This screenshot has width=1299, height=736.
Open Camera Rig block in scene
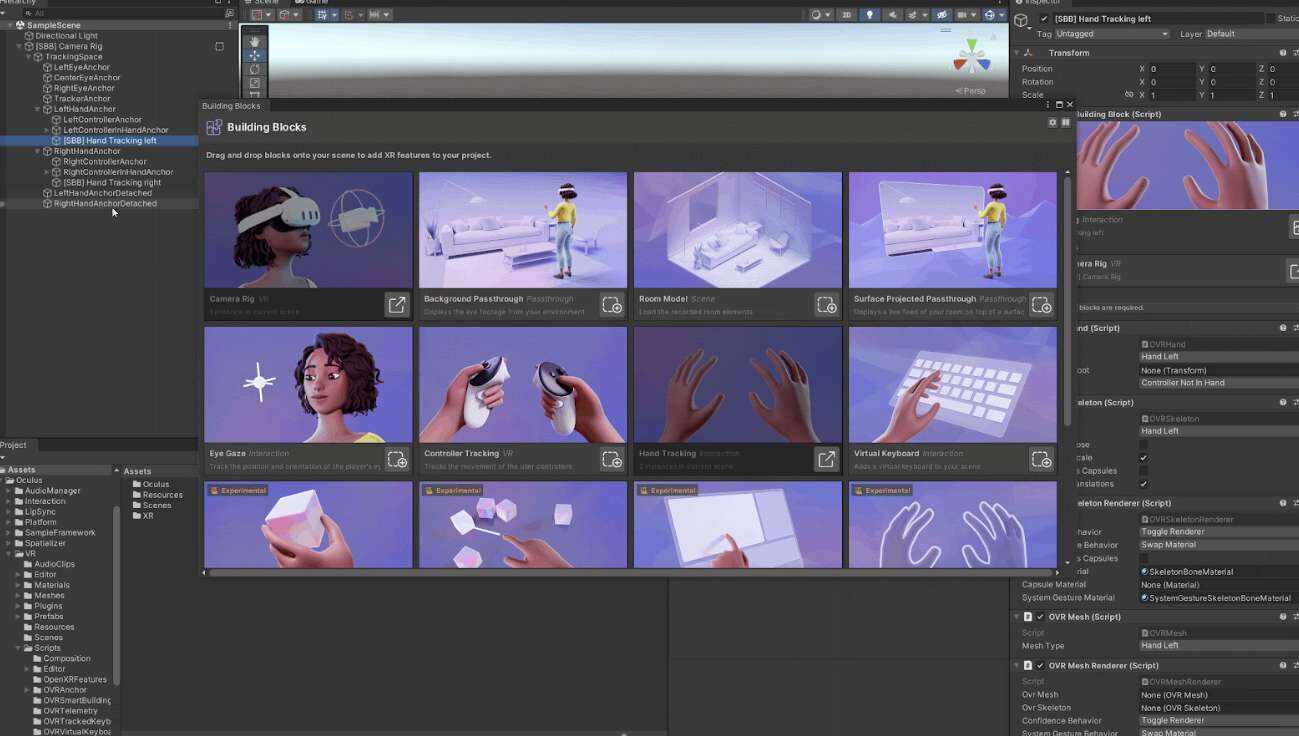(397, 305)
